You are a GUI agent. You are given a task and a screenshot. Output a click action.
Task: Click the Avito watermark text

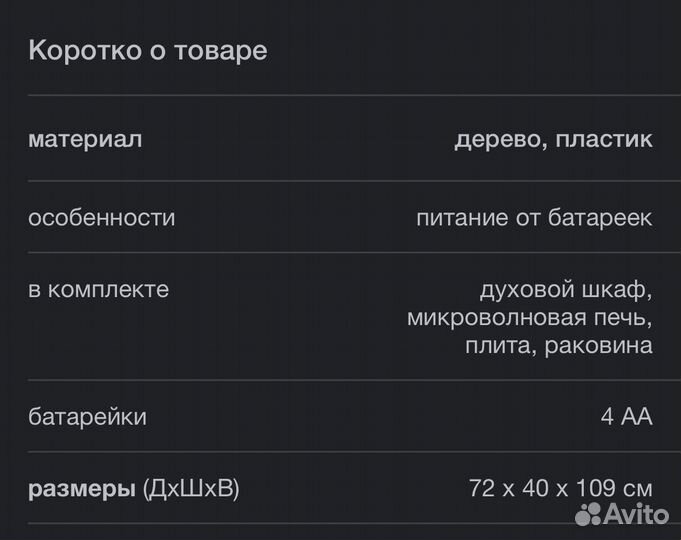tap(636, 513)
